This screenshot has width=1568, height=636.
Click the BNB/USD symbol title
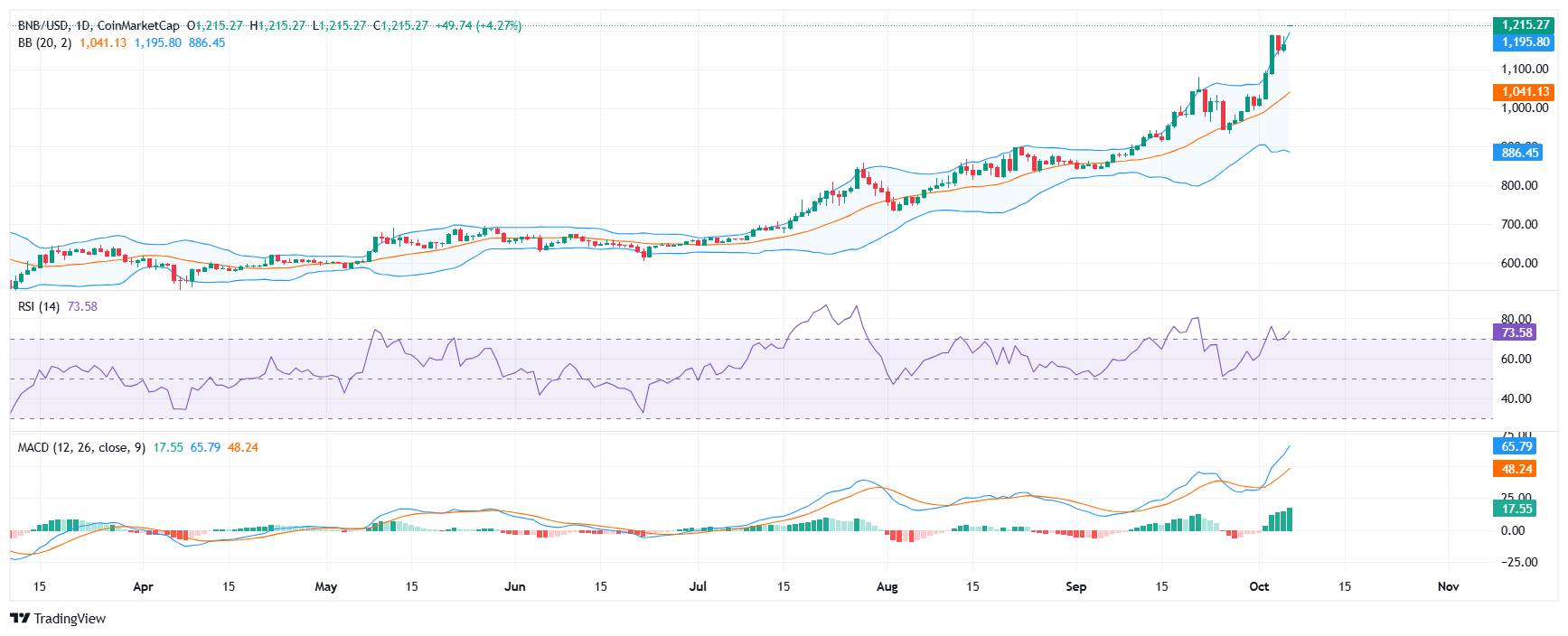[44, 25]
